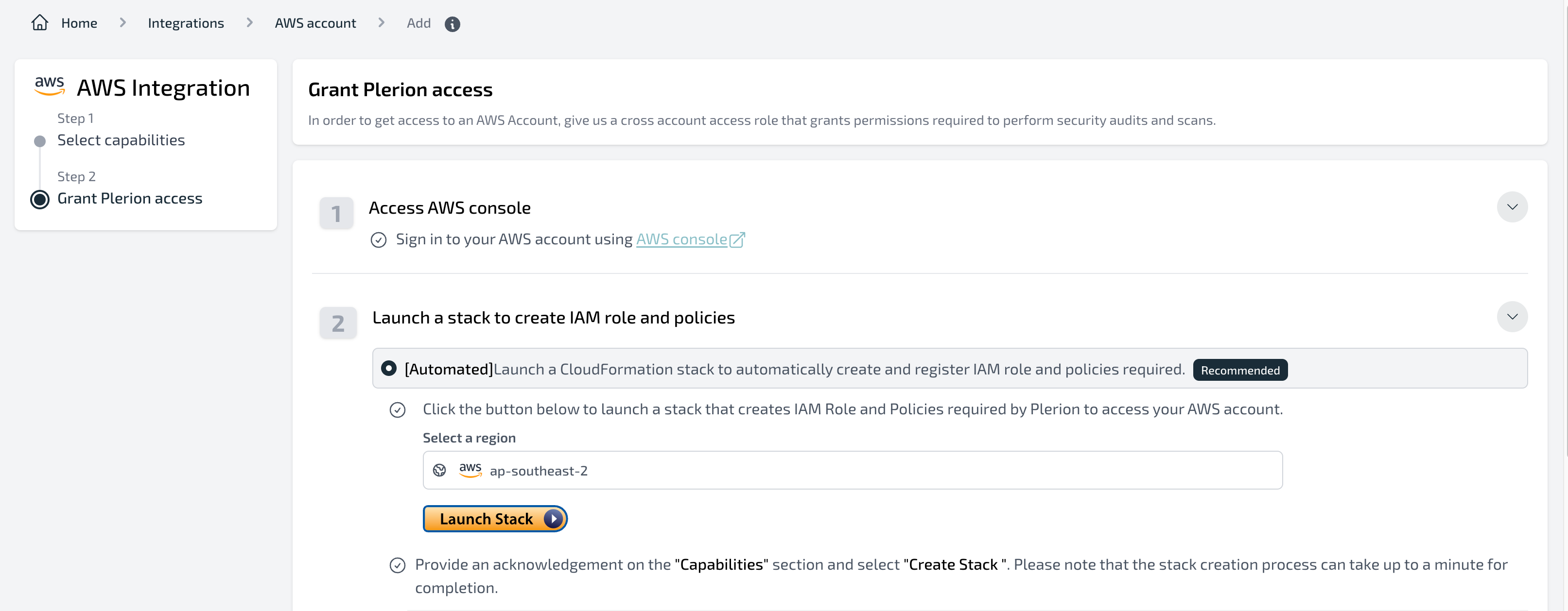Go to Integrations breadcrumb
The height and width of the screenshot is (611, 1568).
click(186, 23)
